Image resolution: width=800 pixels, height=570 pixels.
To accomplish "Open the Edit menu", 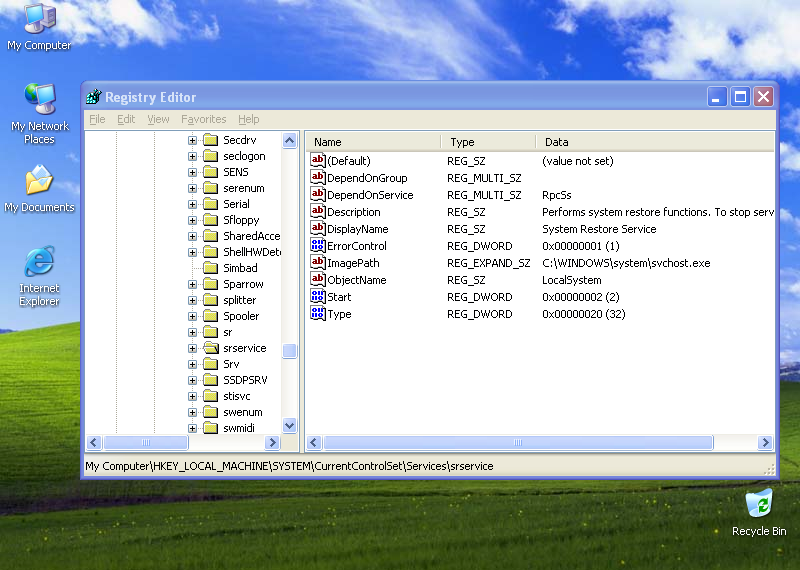I will pos(126,119).
